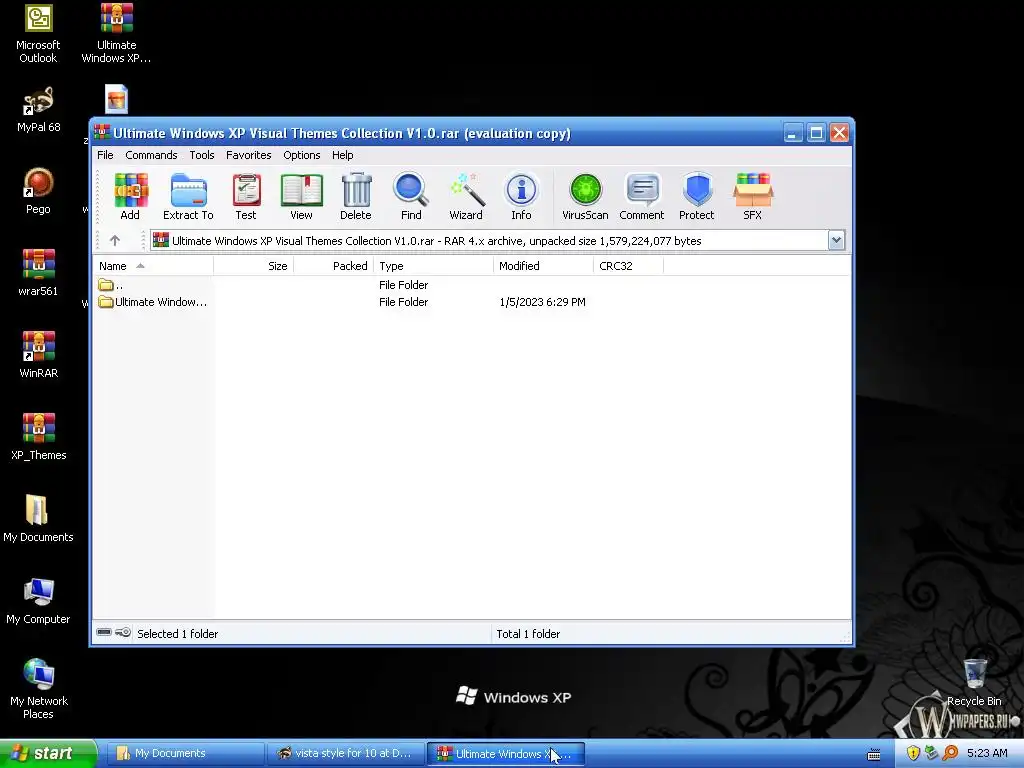Open Extract To from the toolbar
1024x768 pixels.
coord(188,196)
